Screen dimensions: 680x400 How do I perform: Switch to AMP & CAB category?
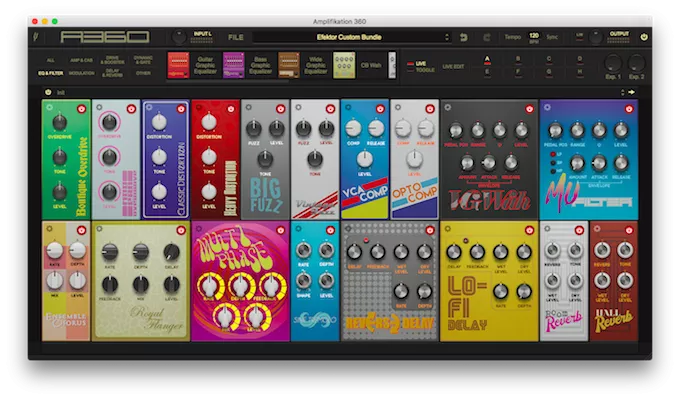(82, 60)
